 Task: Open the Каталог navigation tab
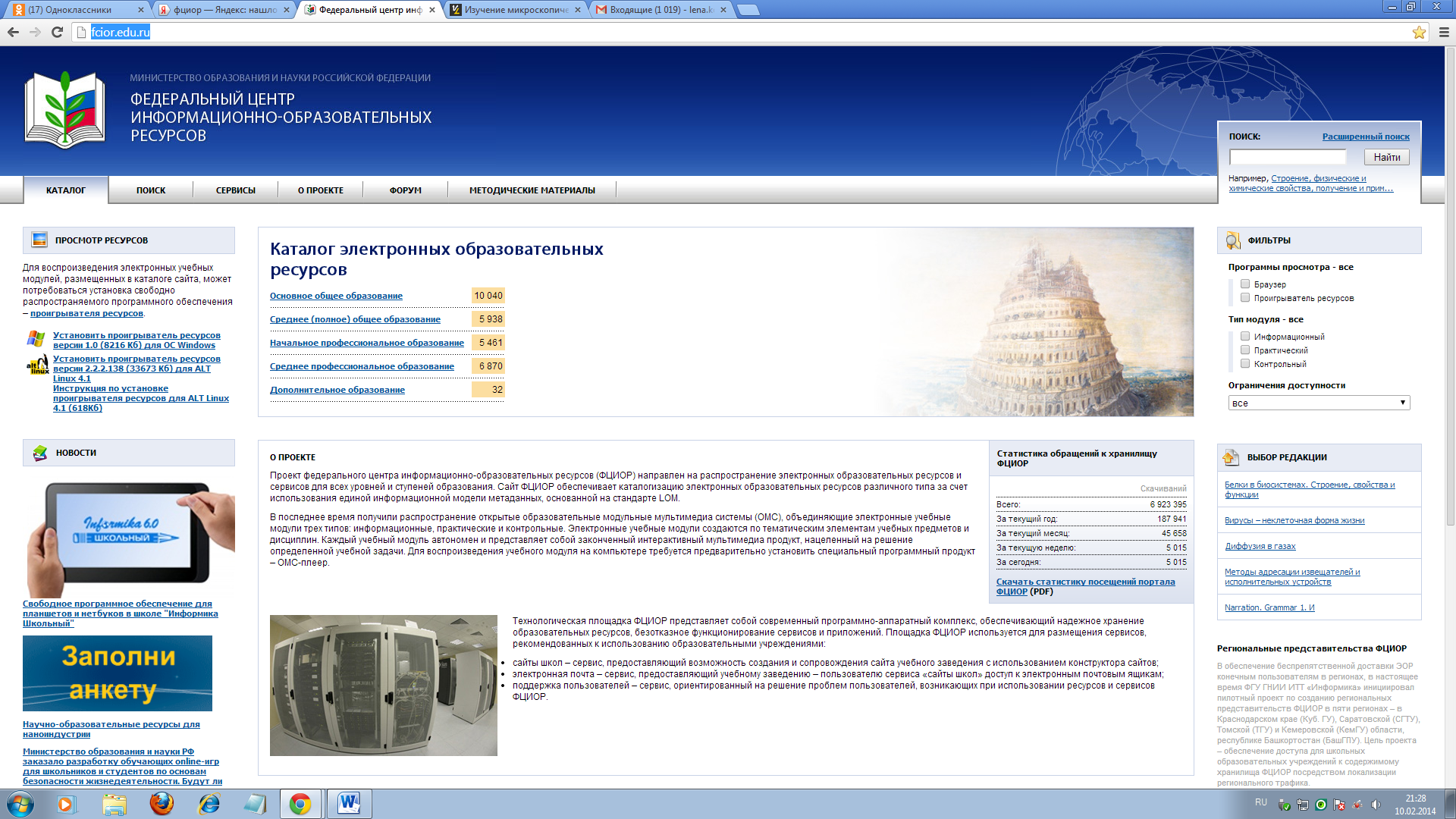[x=66, y=190]
